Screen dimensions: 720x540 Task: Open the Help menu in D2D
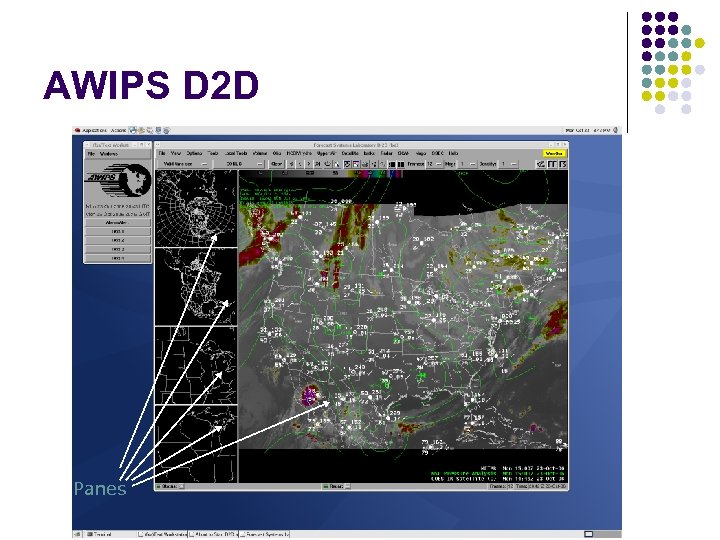pyautogui.click(x=453, y=153)
